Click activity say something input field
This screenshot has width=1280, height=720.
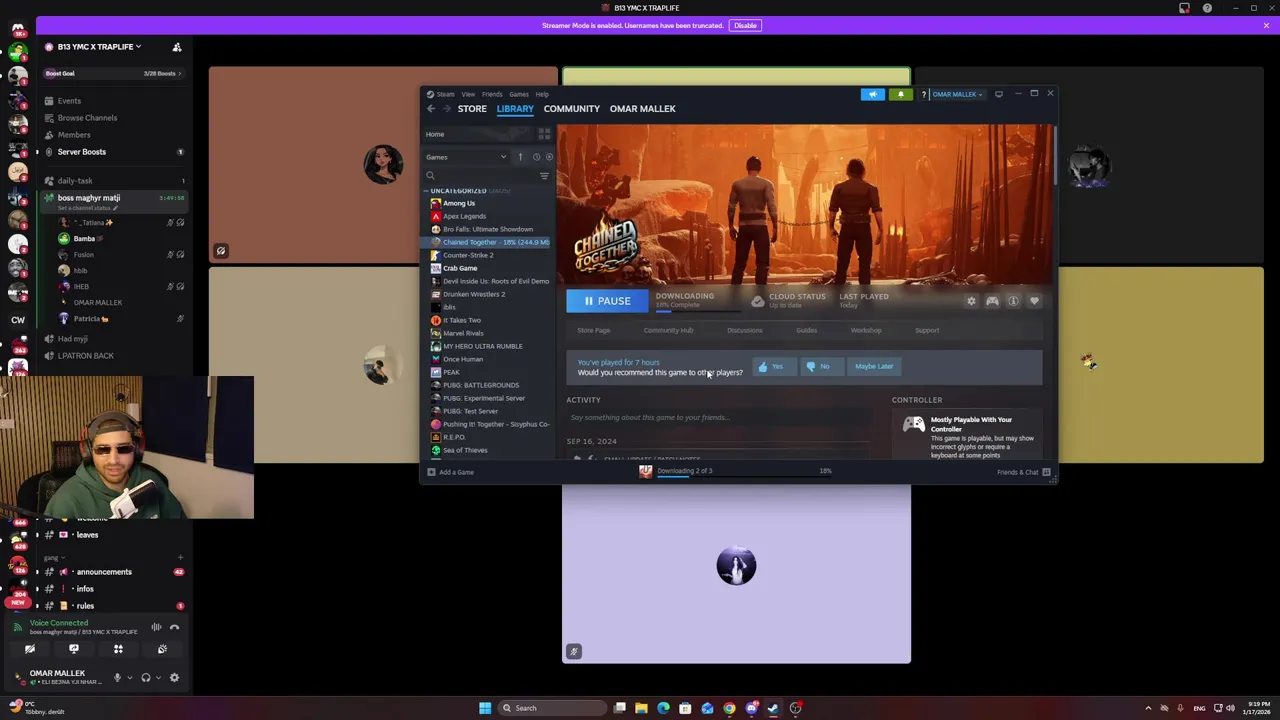point(718,418)
